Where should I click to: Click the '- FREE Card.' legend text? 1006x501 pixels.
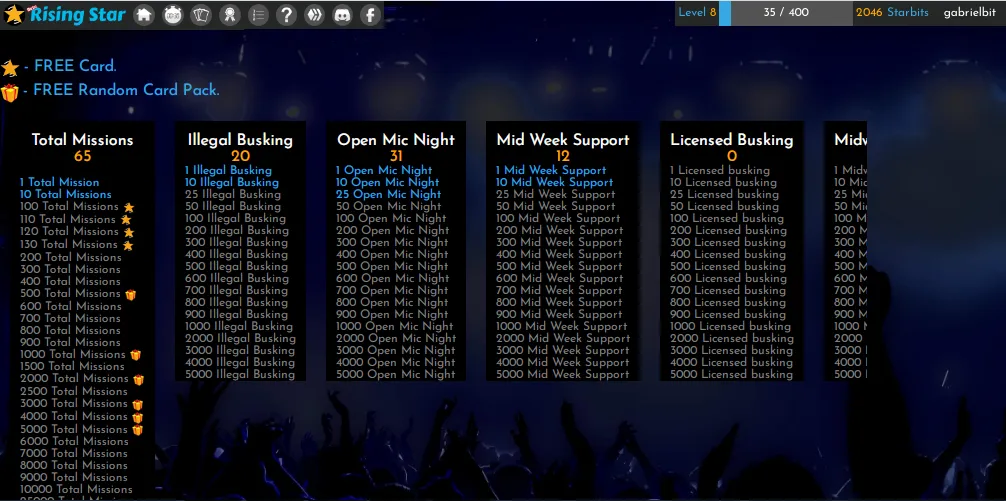click(x=70, y=66)
